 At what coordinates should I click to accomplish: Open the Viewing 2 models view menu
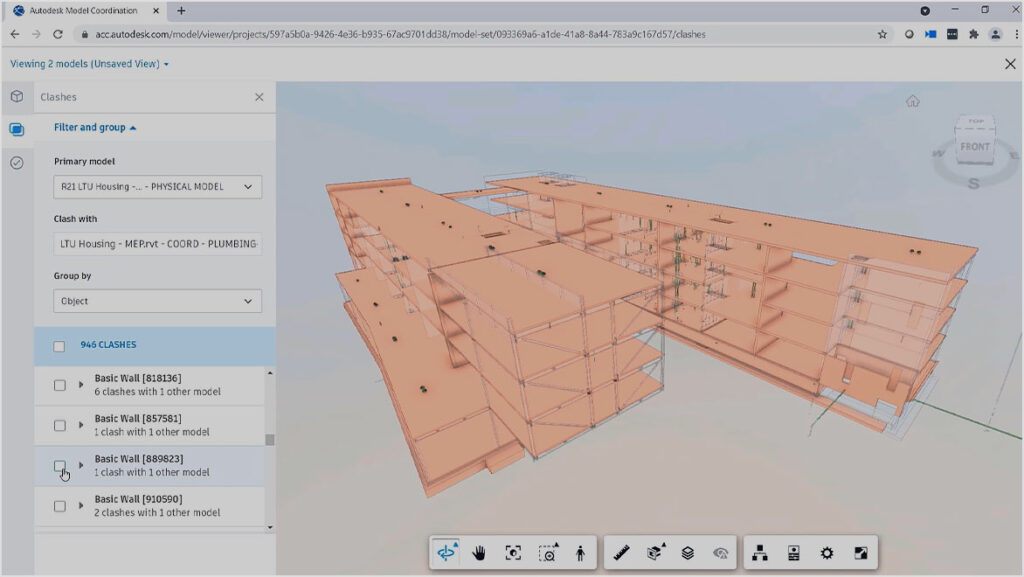[x=90, y=64]
